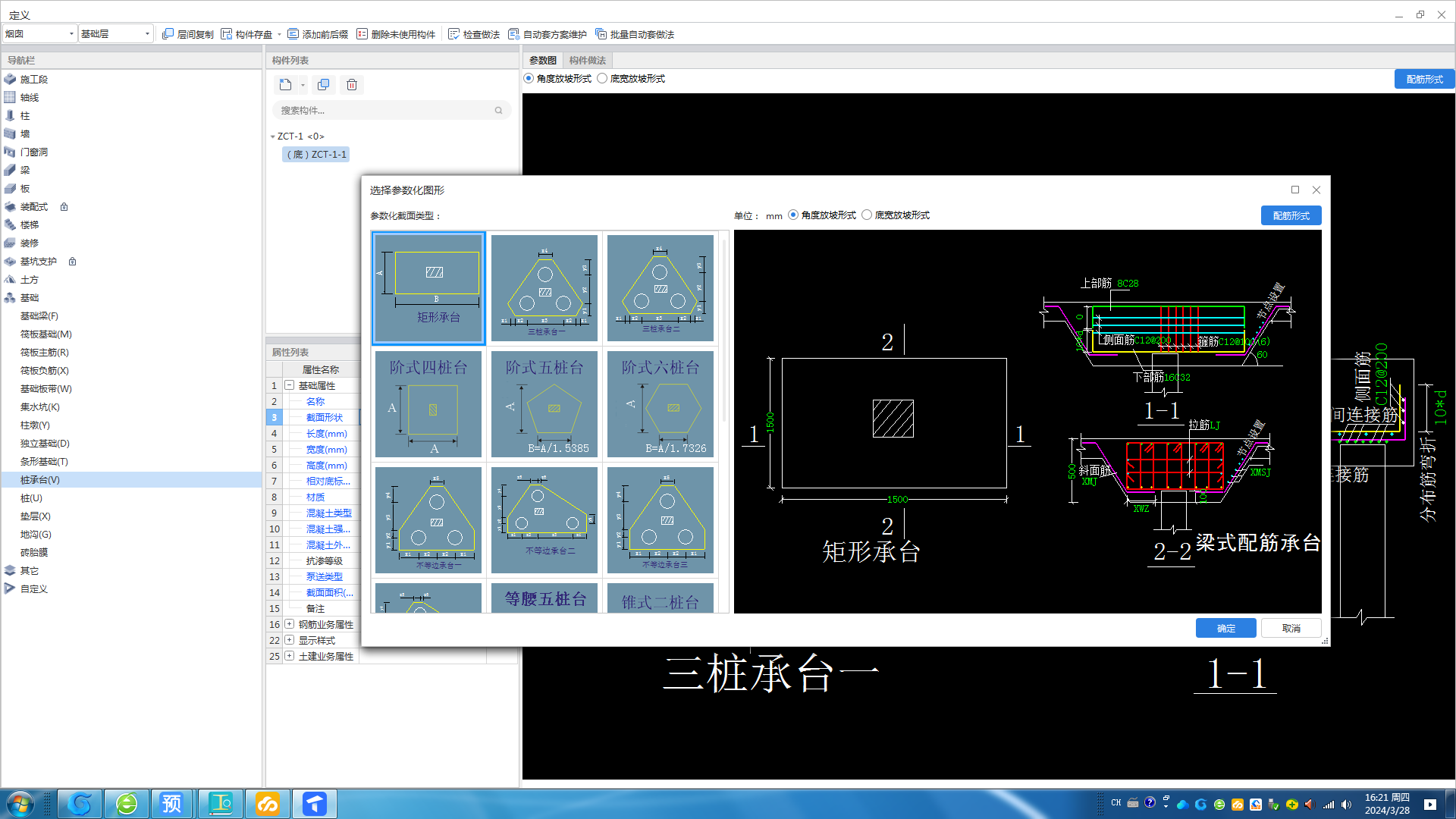1456x819 pixels.
Task: Open the 基础层 floor dropdown
Action: 116,34
